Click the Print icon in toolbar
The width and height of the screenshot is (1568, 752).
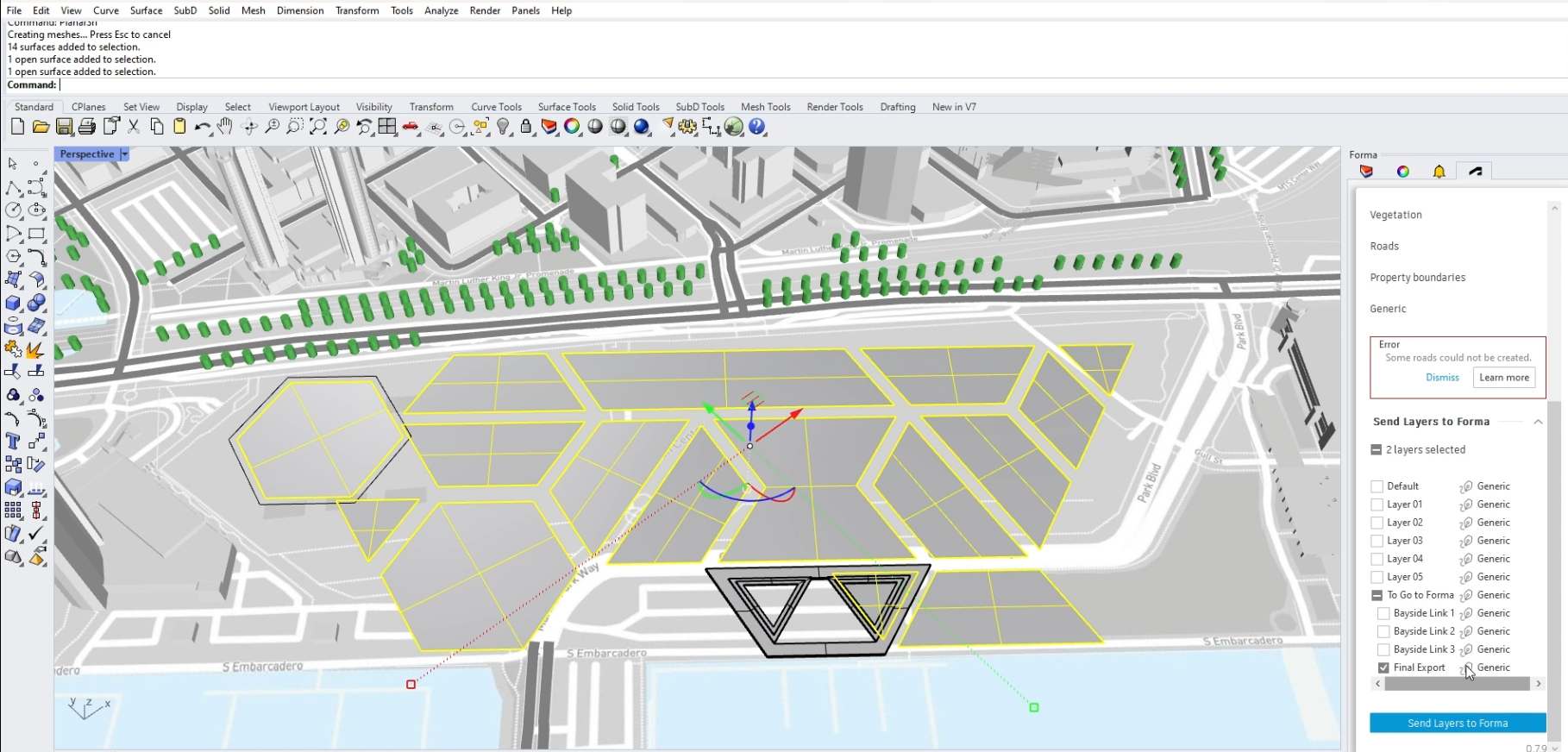pos(87,127)
